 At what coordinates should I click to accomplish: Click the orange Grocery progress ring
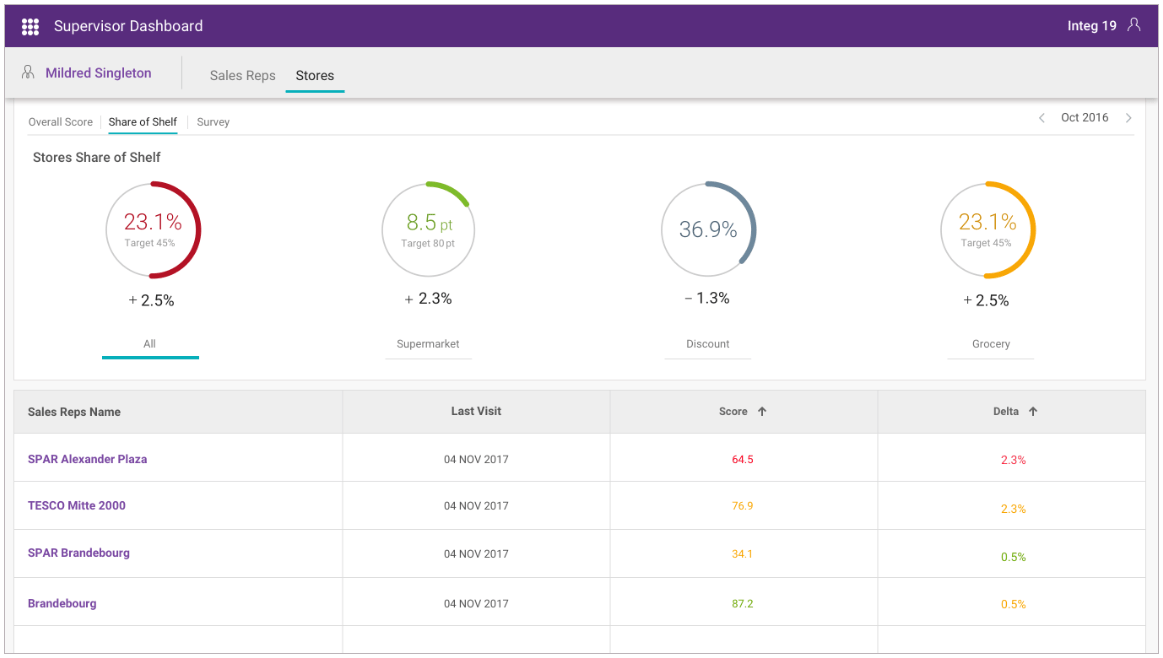[987, 229]
